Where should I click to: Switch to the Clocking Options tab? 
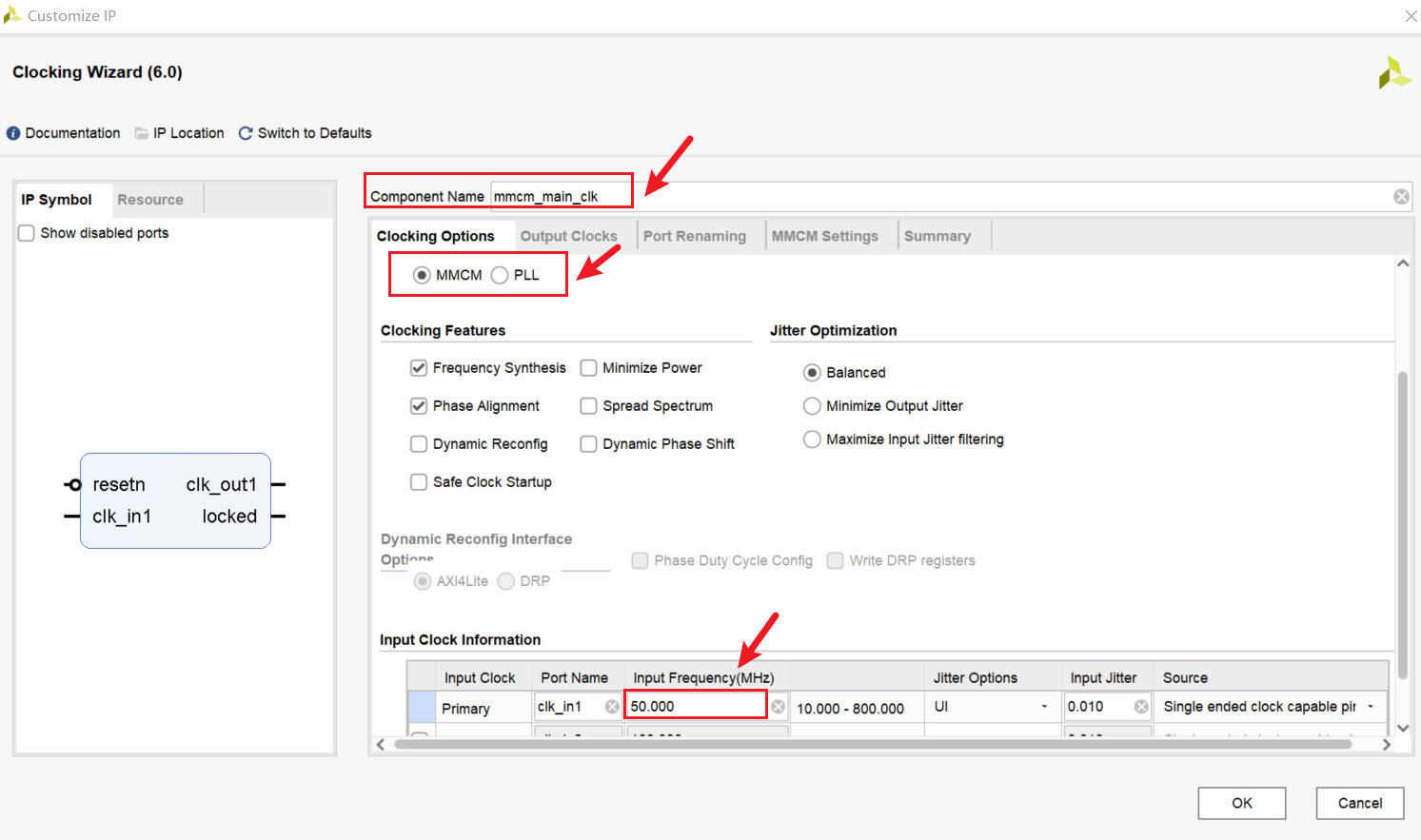[436, 236]
